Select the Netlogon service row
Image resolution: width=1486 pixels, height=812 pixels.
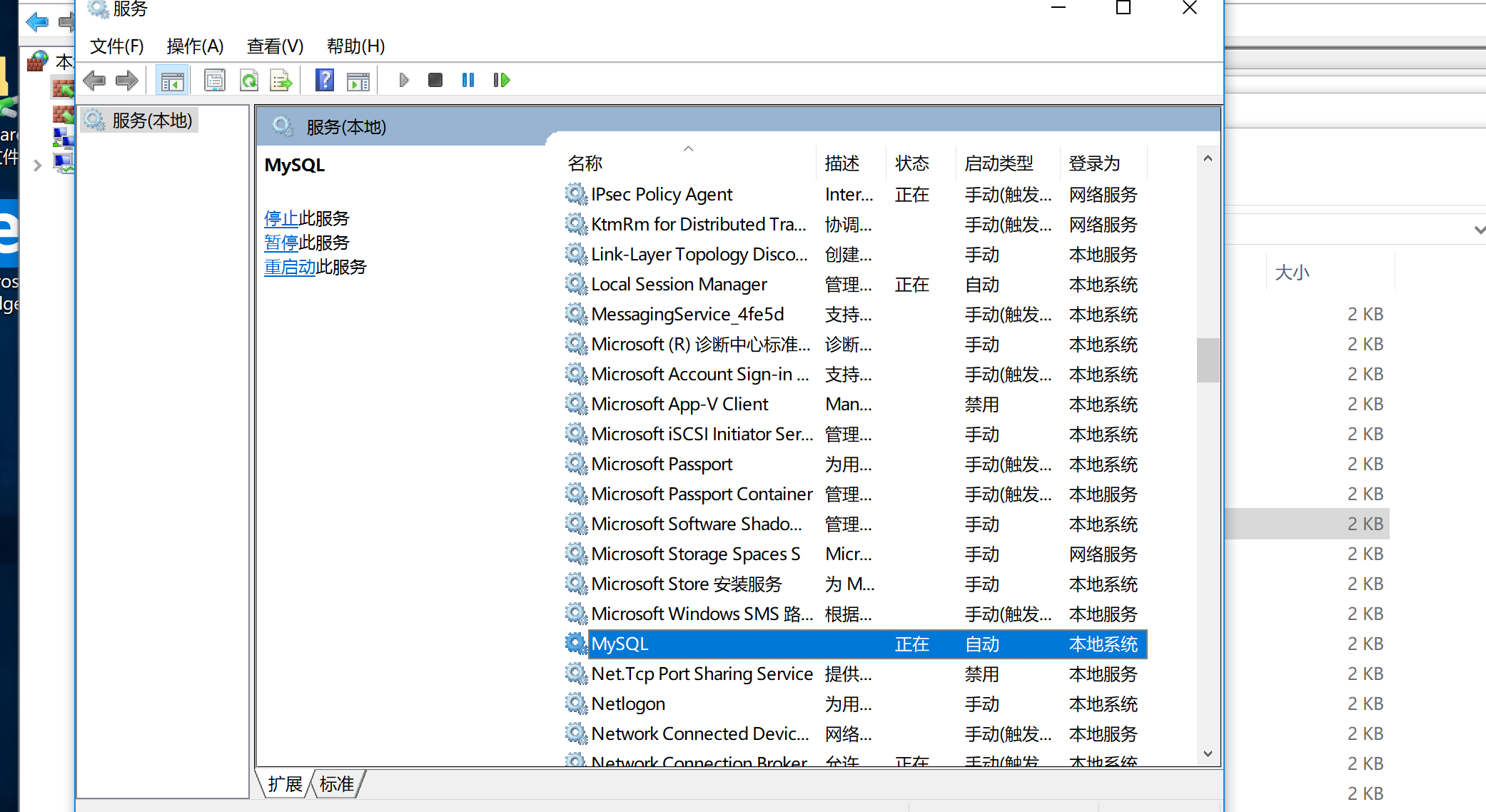(628, 704)
